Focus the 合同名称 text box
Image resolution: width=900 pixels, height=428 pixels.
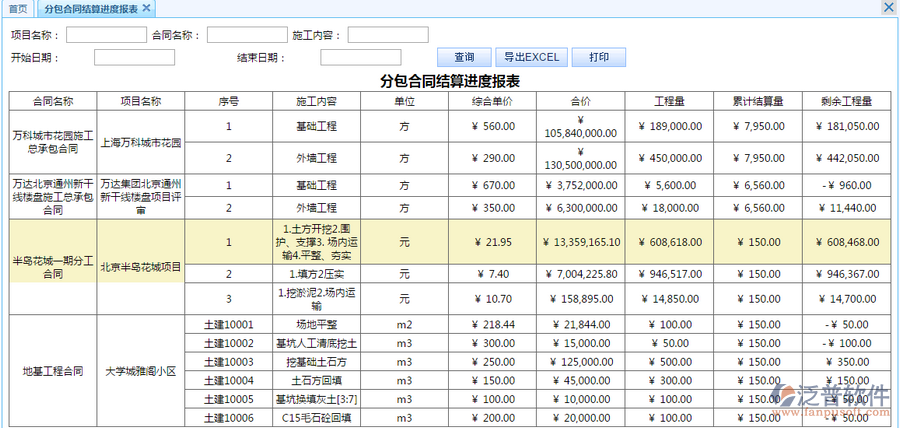pyautogui.click(x=247, y=35)
